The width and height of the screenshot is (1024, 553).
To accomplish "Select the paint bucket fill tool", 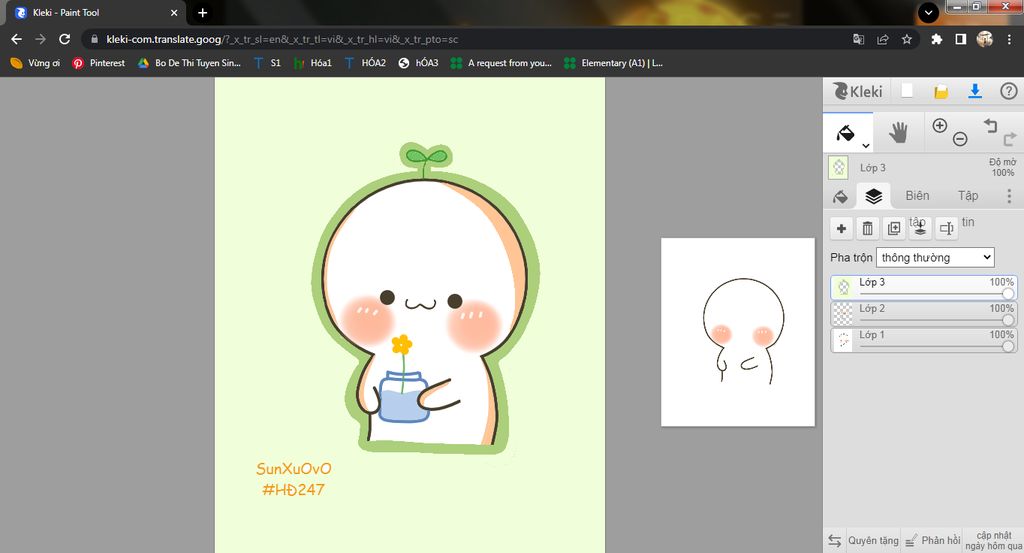I will click(845, 133).
